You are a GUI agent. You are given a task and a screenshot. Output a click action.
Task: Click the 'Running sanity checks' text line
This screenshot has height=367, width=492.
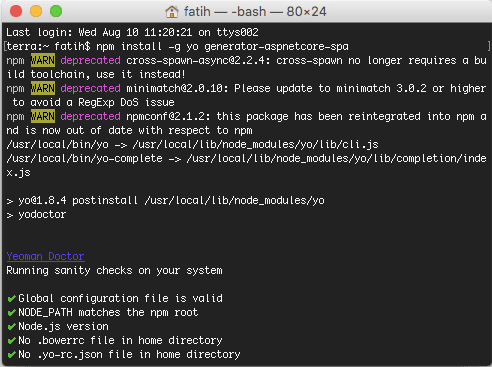click(x=114, y=270)
